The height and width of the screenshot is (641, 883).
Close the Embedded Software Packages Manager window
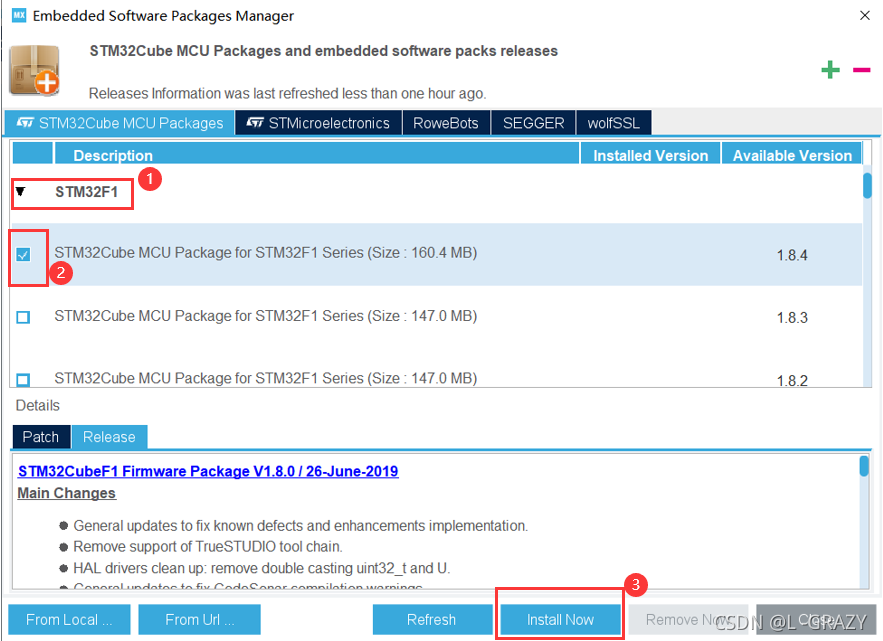point(865,16)
